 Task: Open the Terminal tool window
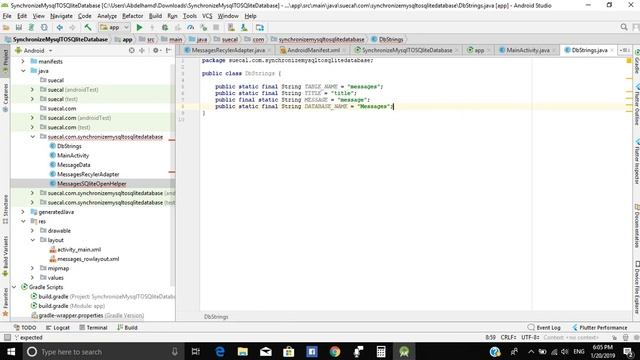click(93, 328)
